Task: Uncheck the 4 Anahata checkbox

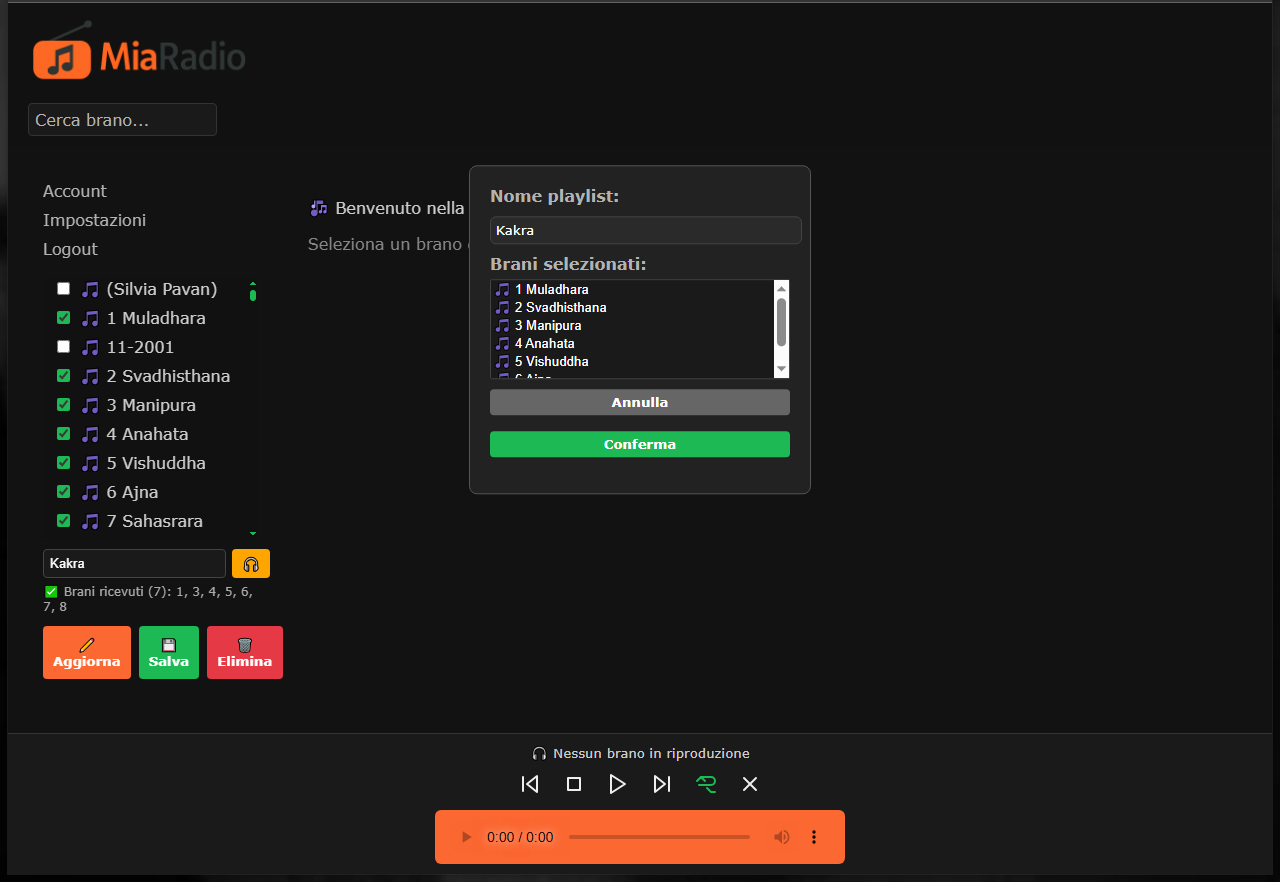Action: [x=64, y=434]
